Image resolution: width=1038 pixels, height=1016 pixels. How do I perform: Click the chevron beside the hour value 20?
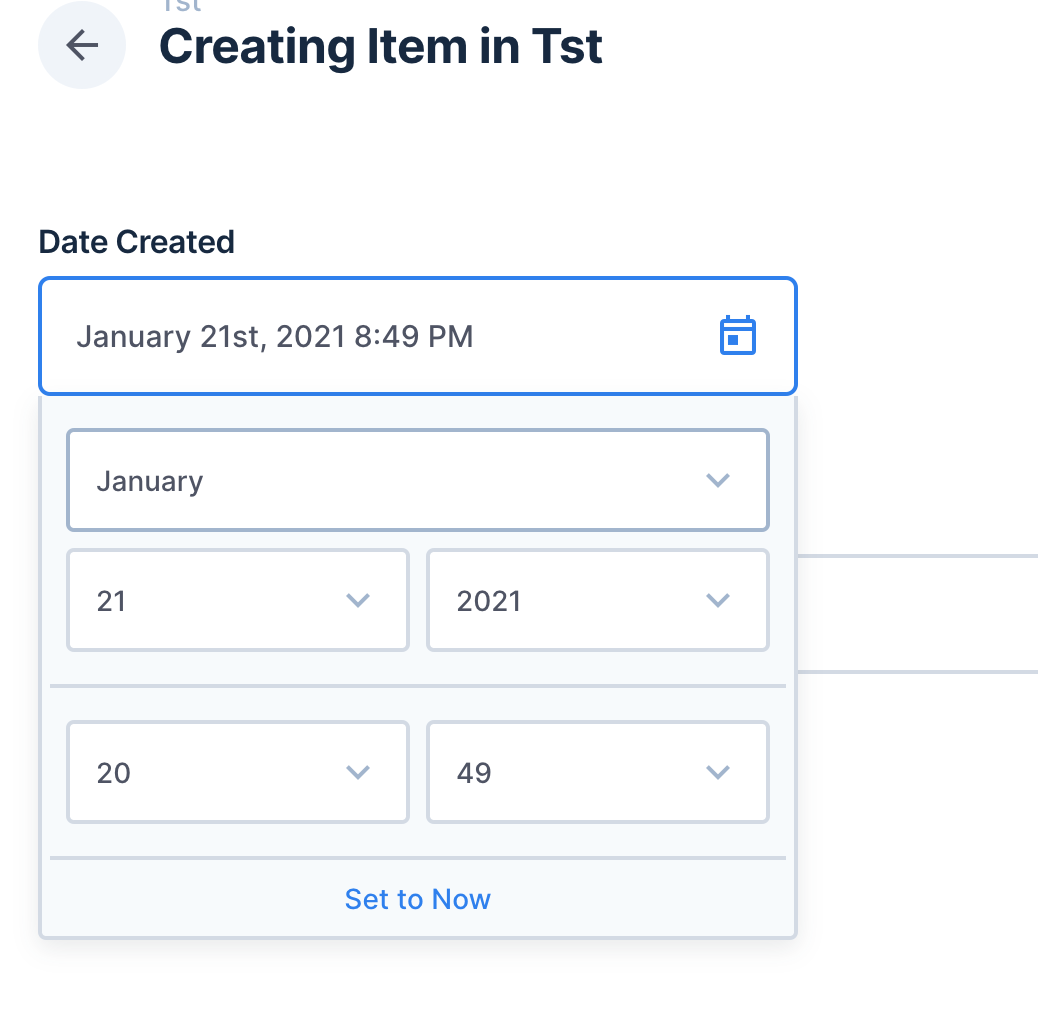point(357,772)
